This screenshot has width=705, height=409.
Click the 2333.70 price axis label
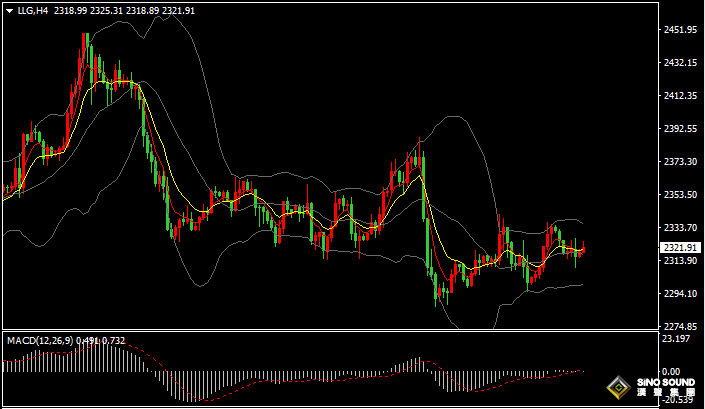679,228
